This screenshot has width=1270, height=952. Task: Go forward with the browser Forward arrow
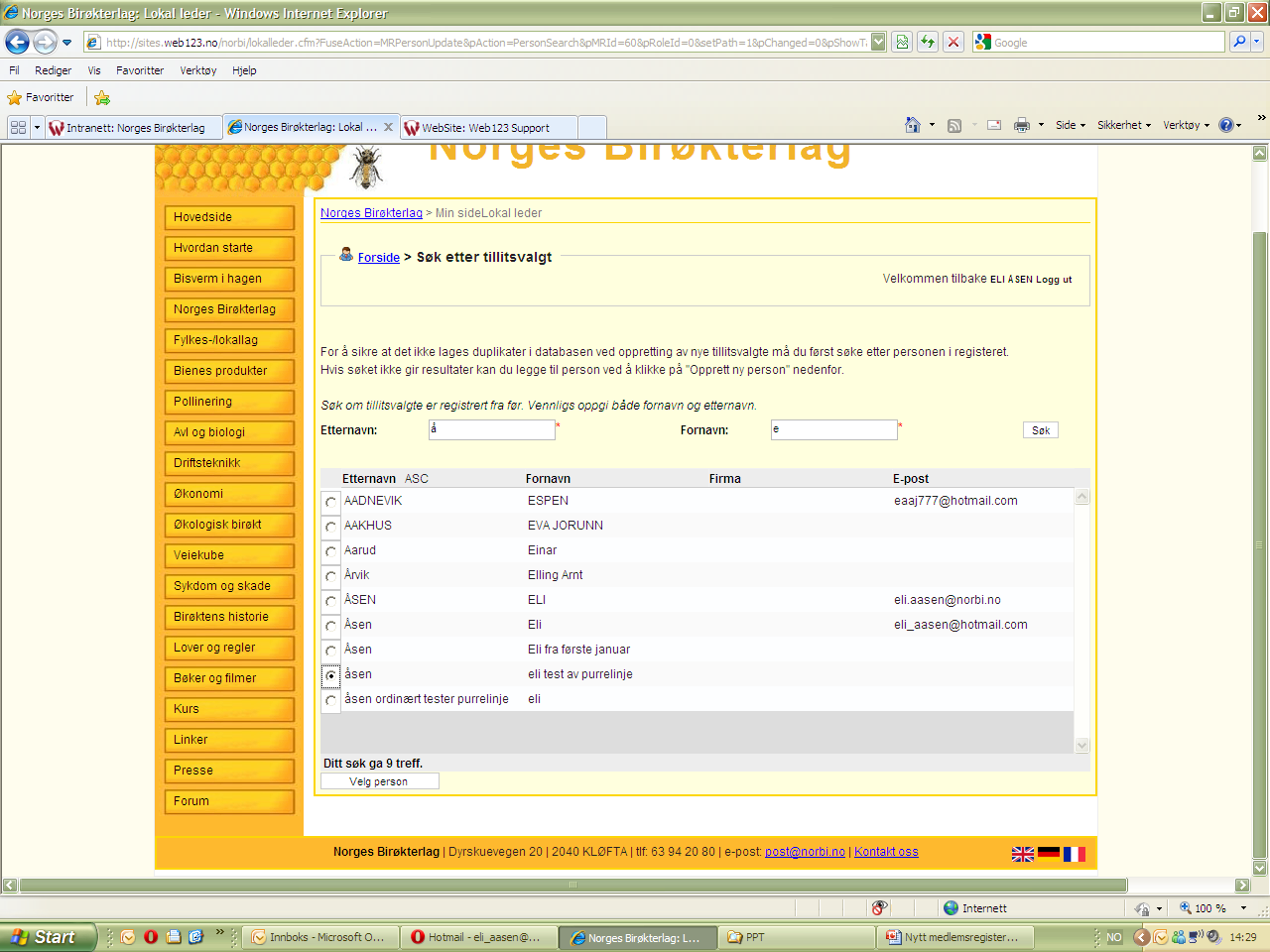click(x=45, y=42)
